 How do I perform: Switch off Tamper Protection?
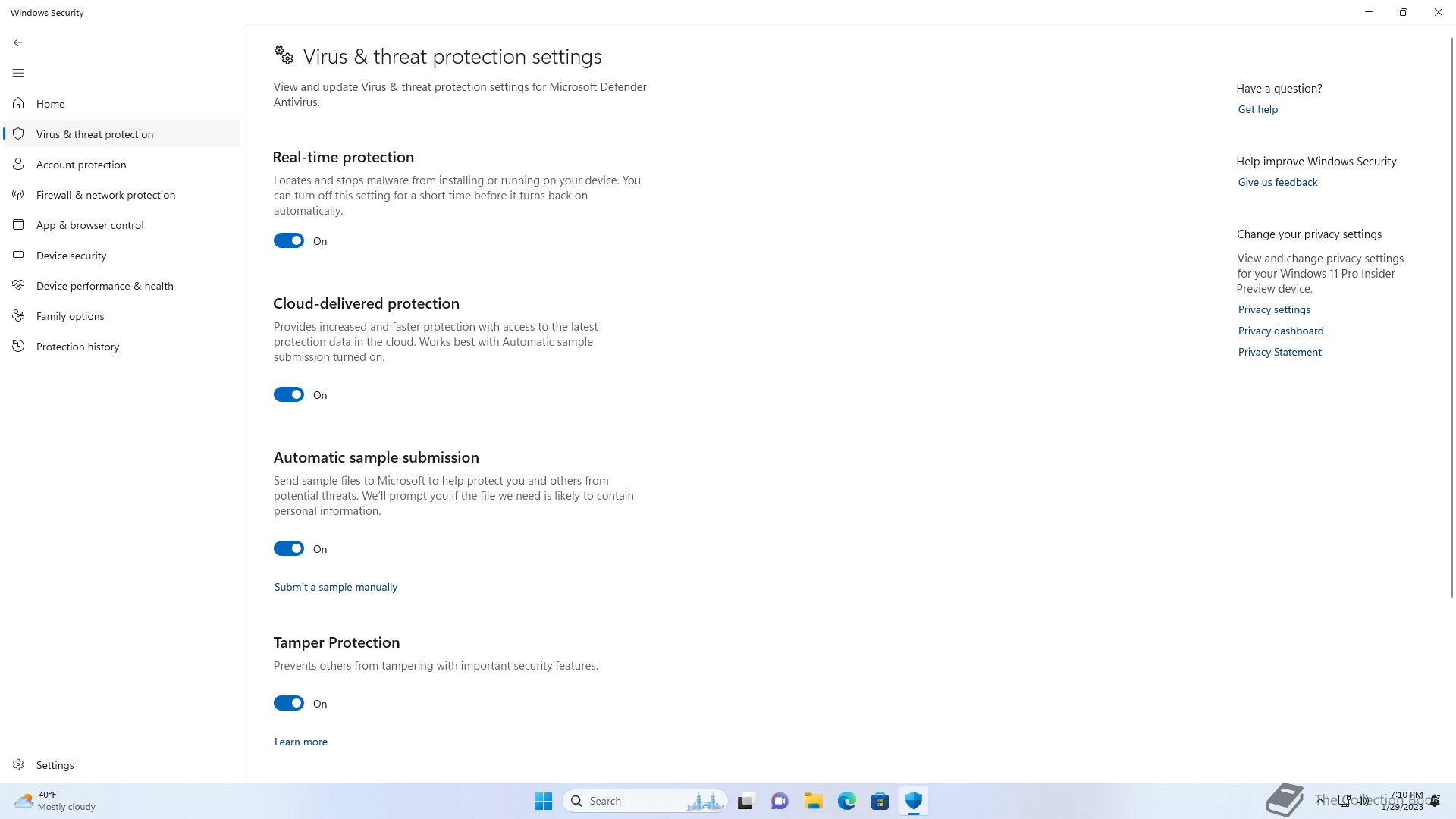tap(289, 703)
